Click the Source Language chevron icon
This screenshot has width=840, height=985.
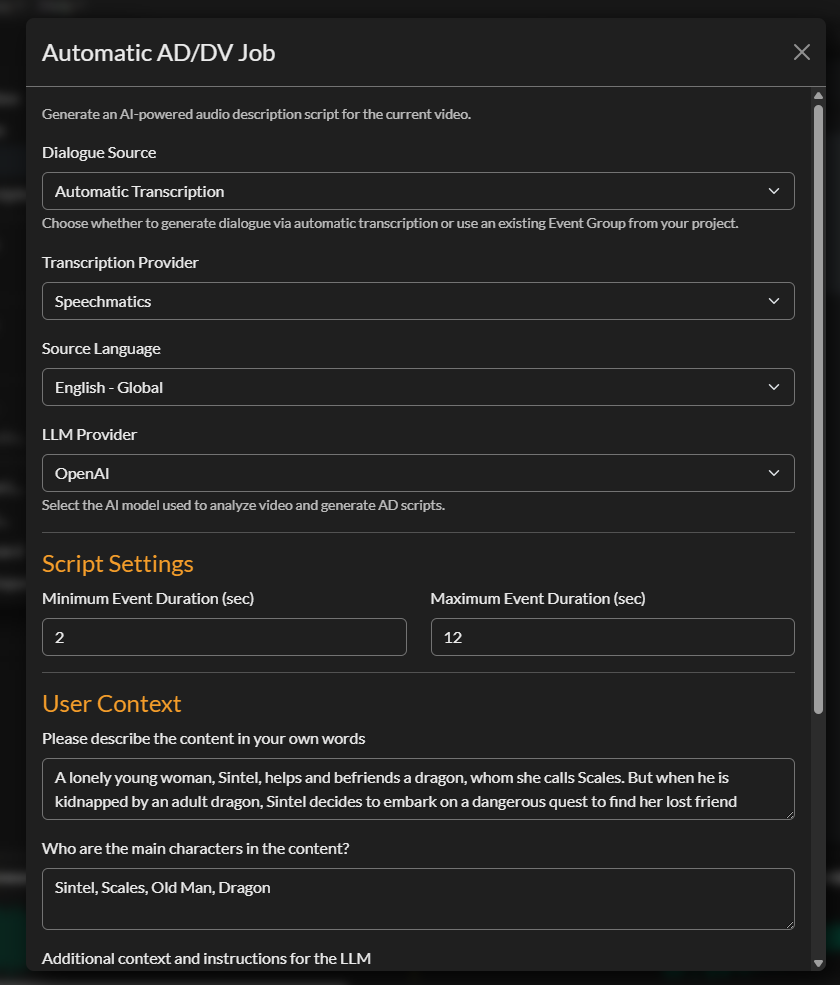click(x=774, y=388)
